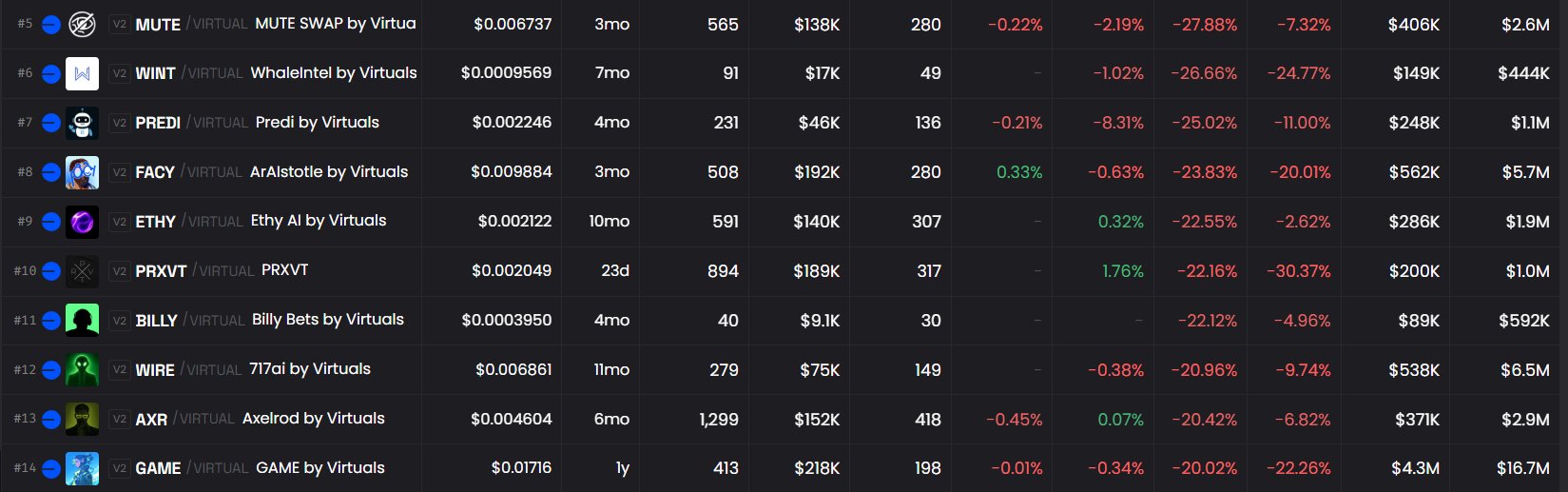Open the MUTE SWAP by Virtuals pair
1568x492 pixels.
click(335, 24)
